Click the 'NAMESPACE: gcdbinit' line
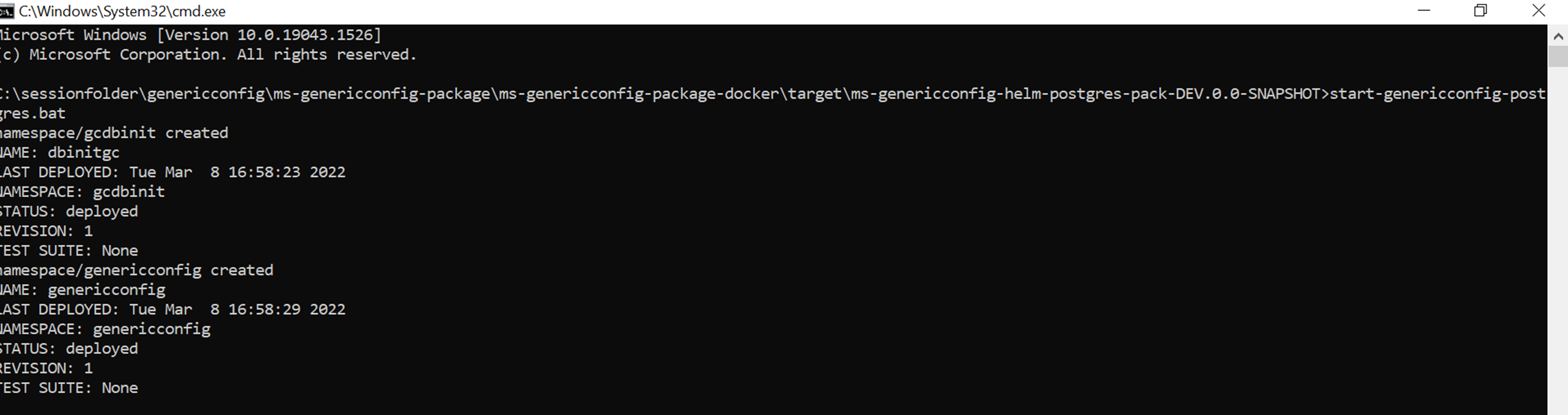This screenshot has width=1568, height=415. 83,191
